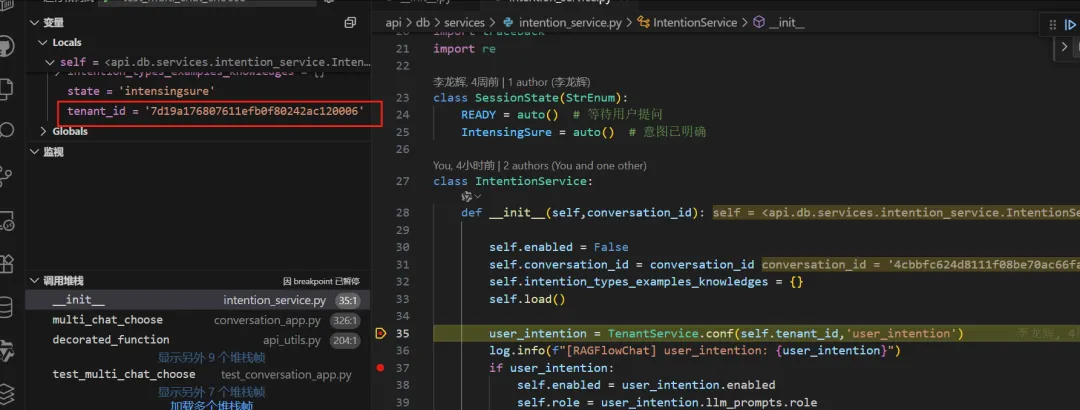Expand the CodeLens chevron above line 28
The image size is (1080, 410).
[x=478, y=197]
